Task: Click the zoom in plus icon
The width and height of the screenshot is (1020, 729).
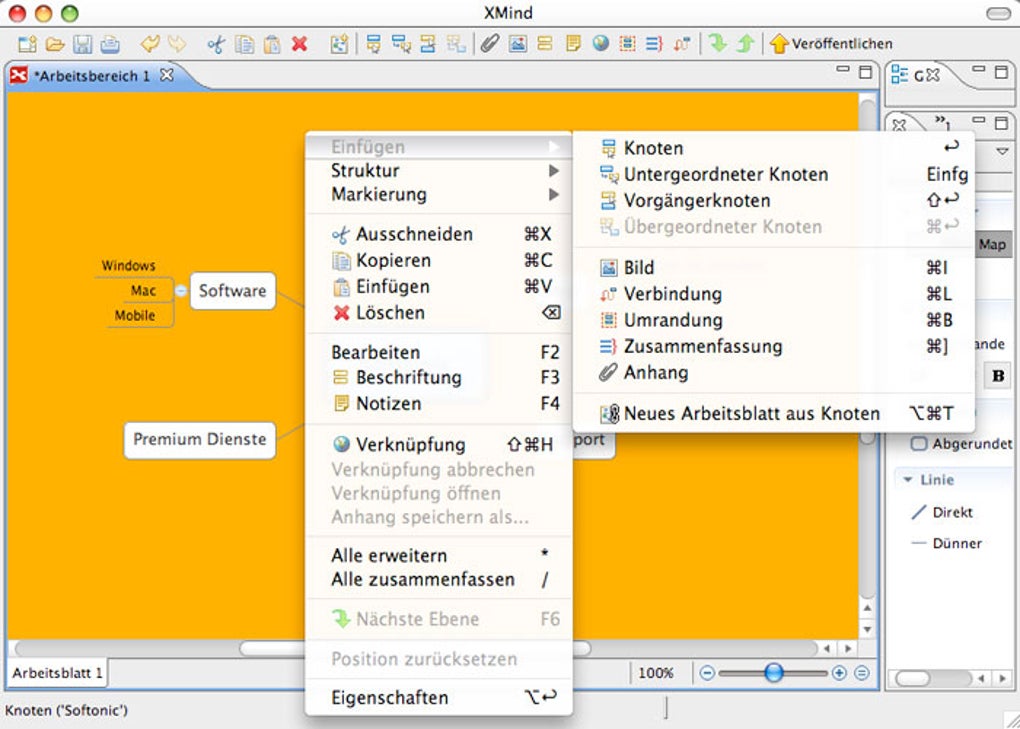Action: 839,673
